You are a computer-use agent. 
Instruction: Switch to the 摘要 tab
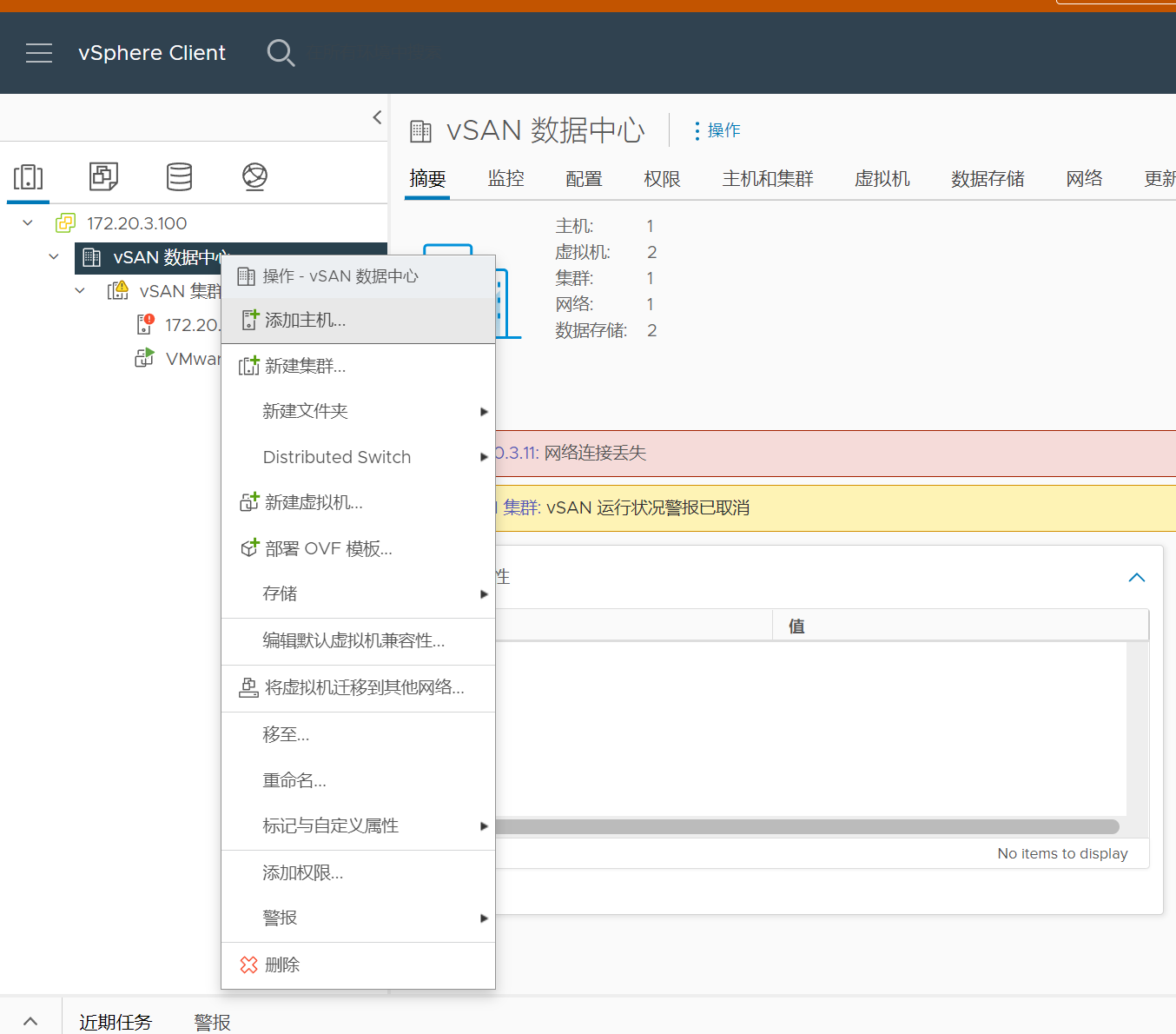pos(427,179)
